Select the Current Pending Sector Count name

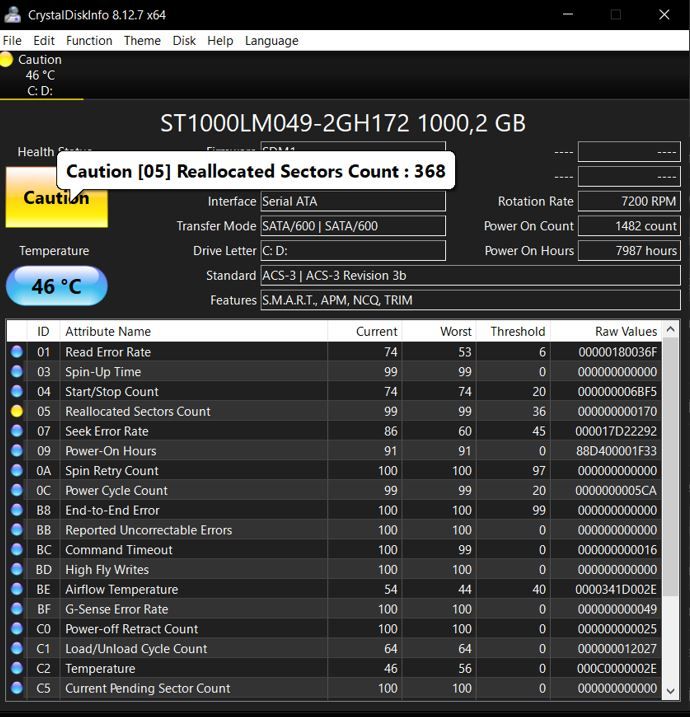148,688
